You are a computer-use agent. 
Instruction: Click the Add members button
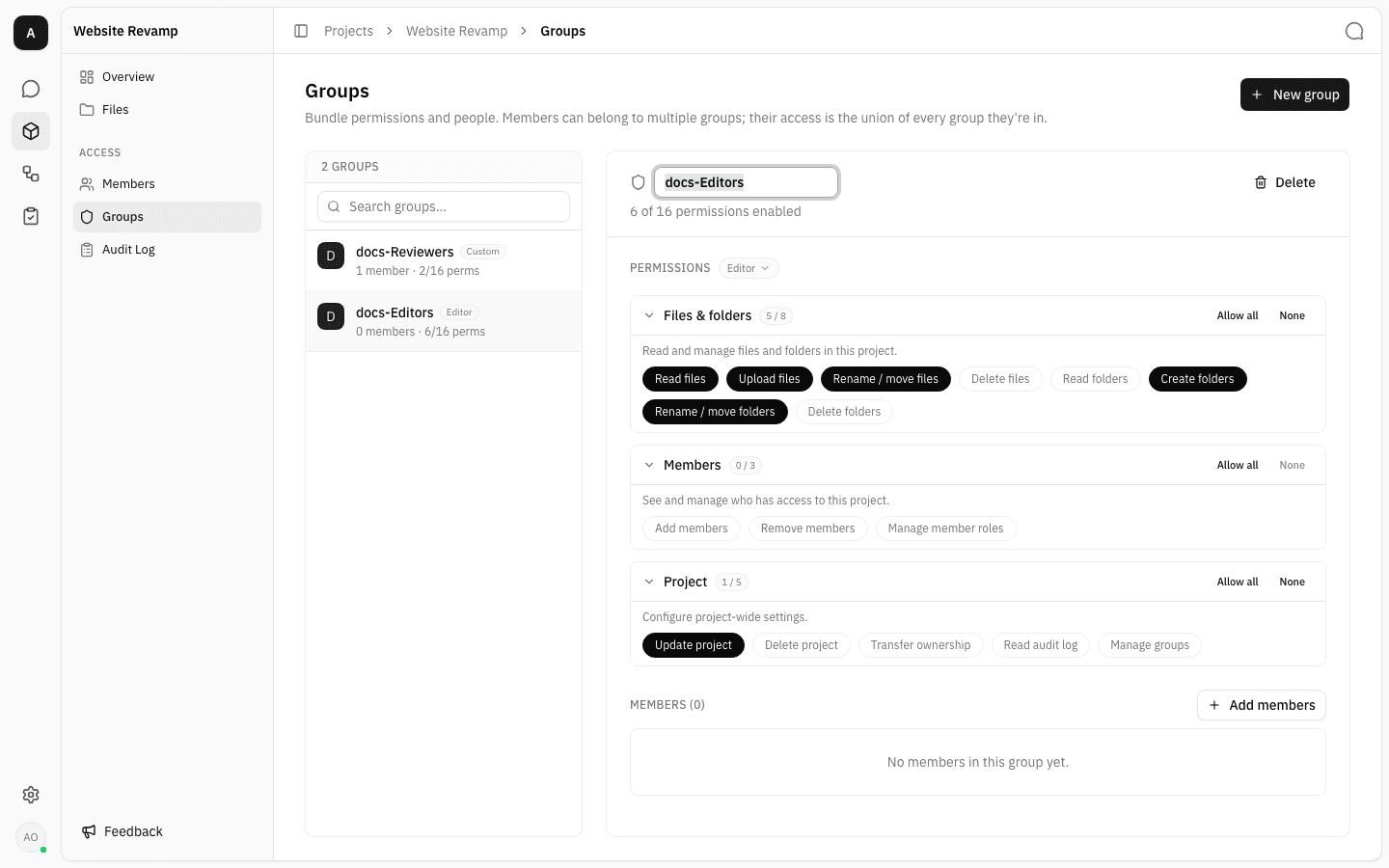point(1262,705)
